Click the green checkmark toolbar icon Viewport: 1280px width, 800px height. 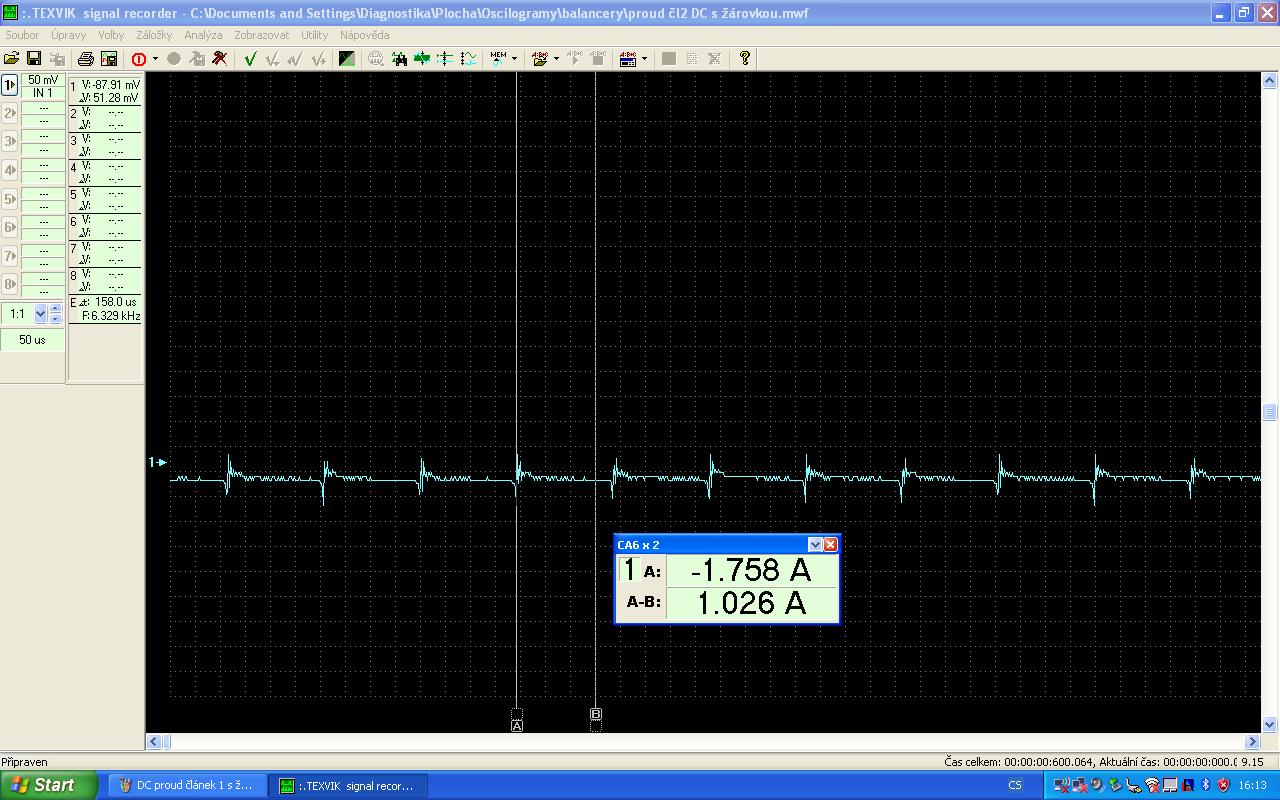pos(250,59)
